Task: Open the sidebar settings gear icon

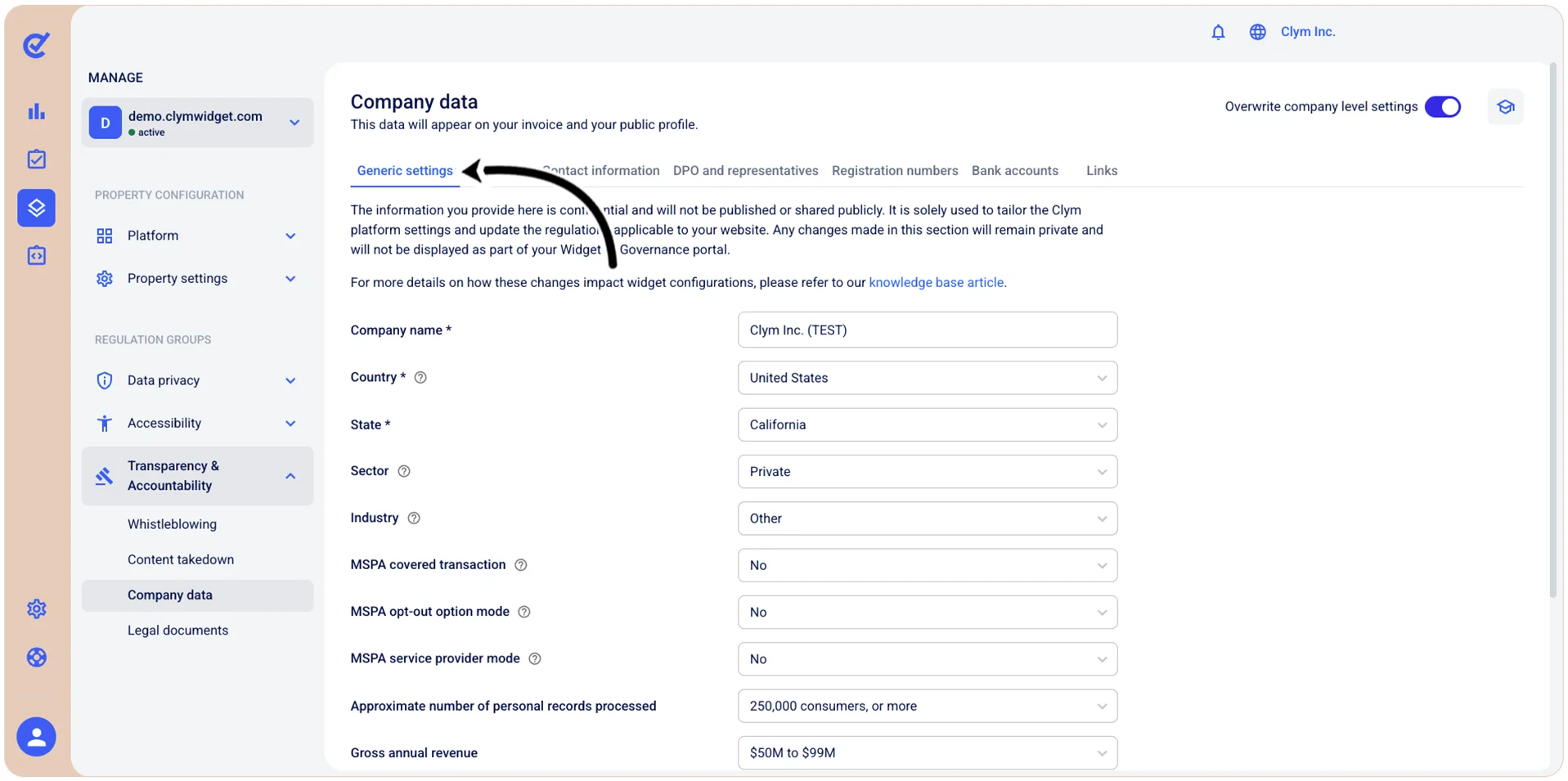Action: pos(37,609)
